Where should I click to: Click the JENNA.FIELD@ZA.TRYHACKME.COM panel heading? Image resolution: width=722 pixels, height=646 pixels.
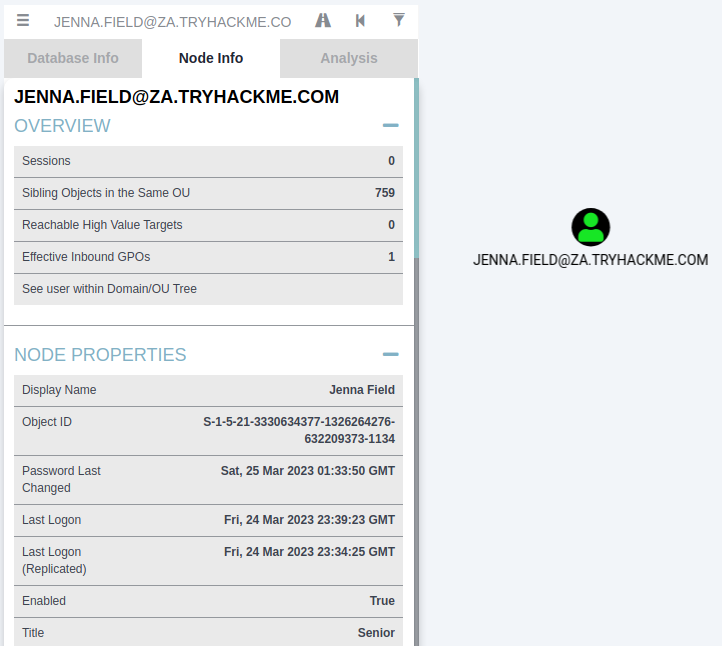176,97
